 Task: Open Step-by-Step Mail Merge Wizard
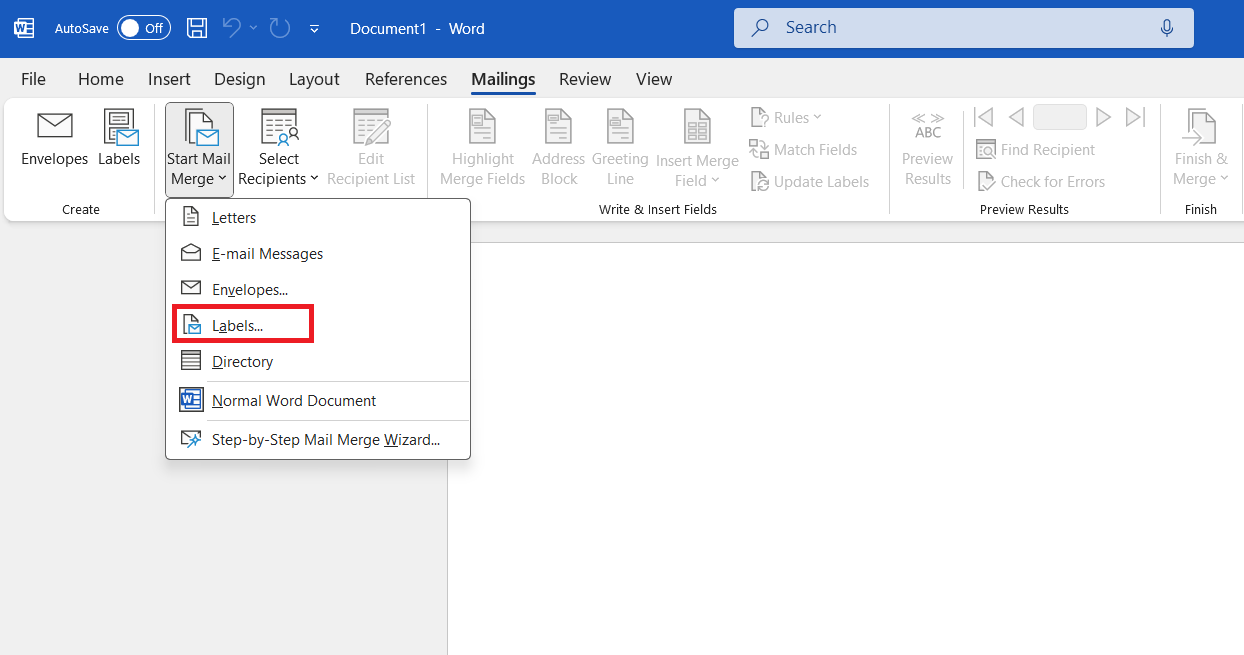pos(318,440)
